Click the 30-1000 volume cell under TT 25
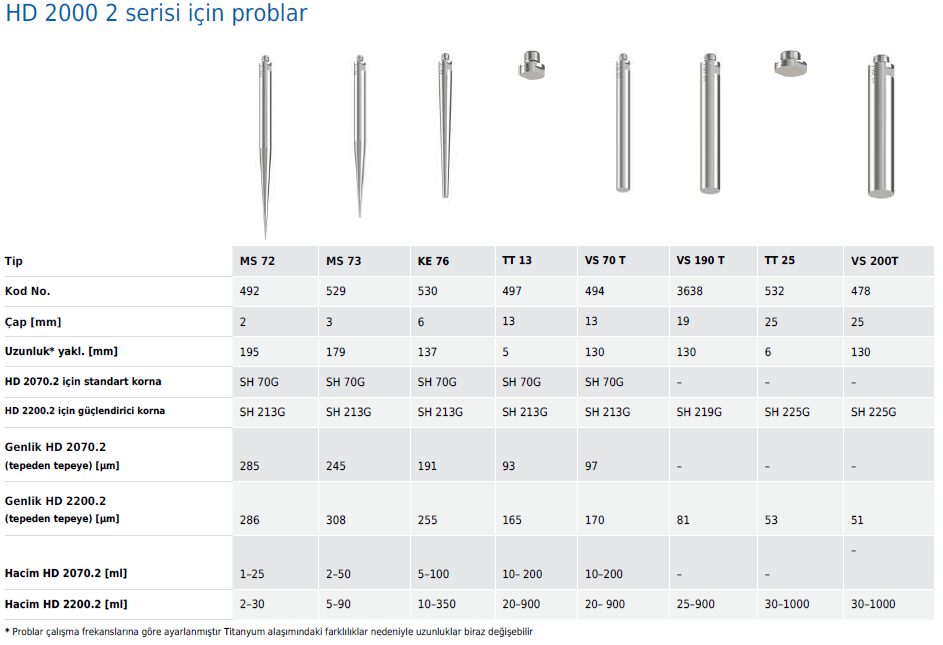This screenshot has height=645, width=943. 787,604
